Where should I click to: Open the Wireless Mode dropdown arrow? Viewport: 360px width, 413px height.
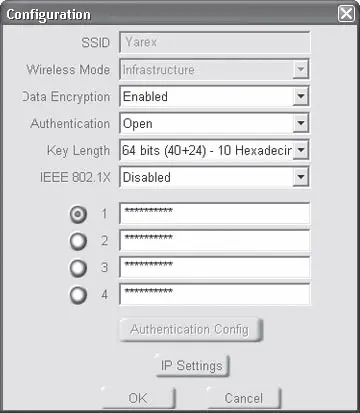click(301, 69)
